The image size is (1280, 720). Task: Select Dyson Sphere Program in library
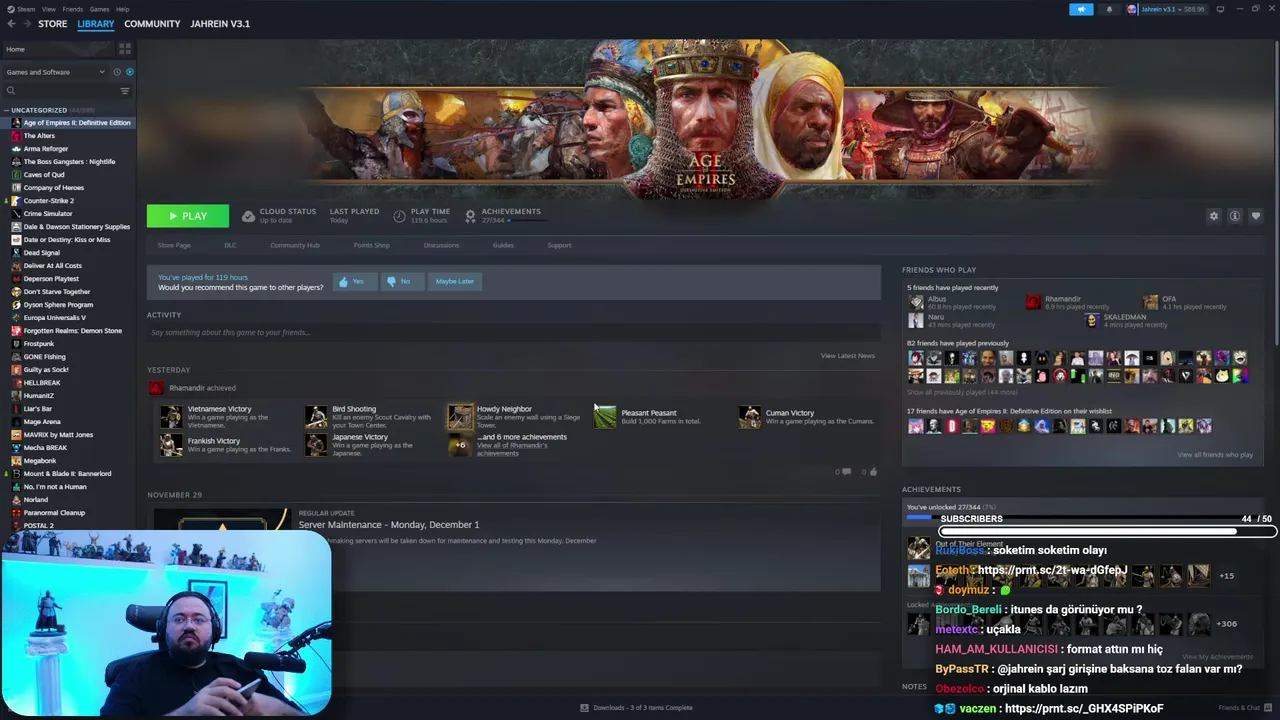[x=58, y=305]
